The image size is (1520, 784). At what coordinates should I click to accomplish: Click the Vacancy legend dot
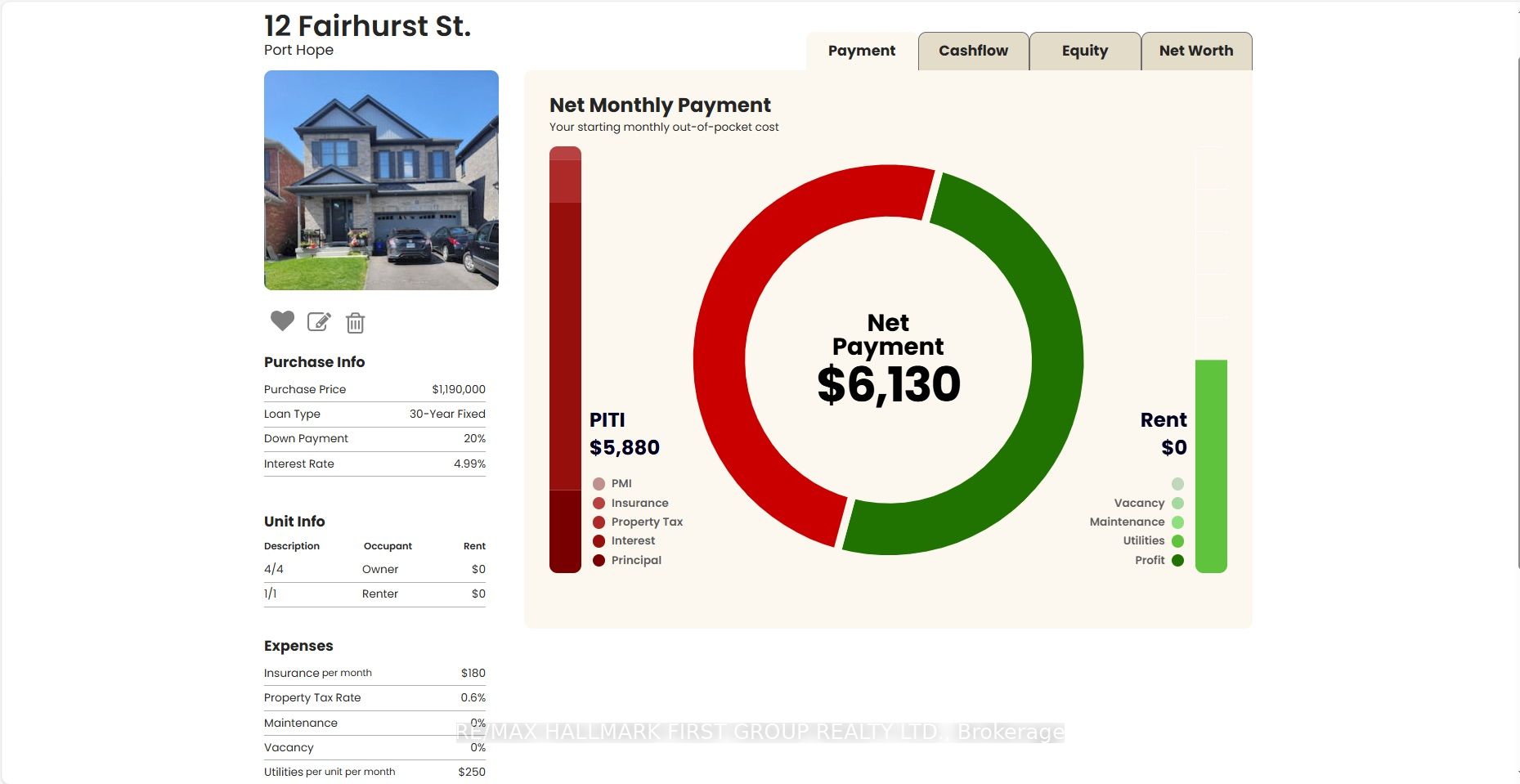[1177, 503]
